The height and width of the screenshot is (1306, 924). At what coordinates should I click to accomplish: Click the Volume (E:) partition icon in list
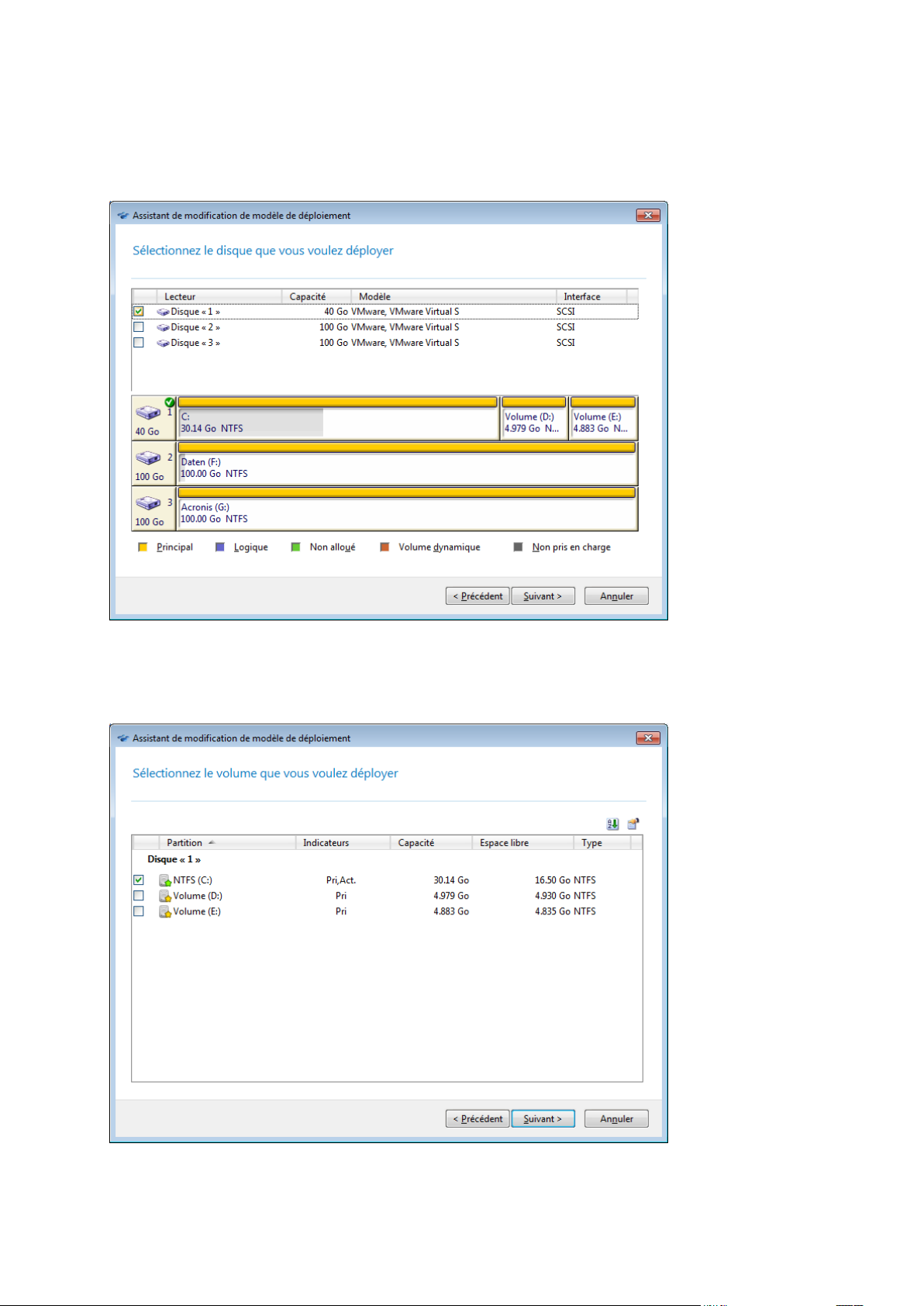(x=165, y=911)
